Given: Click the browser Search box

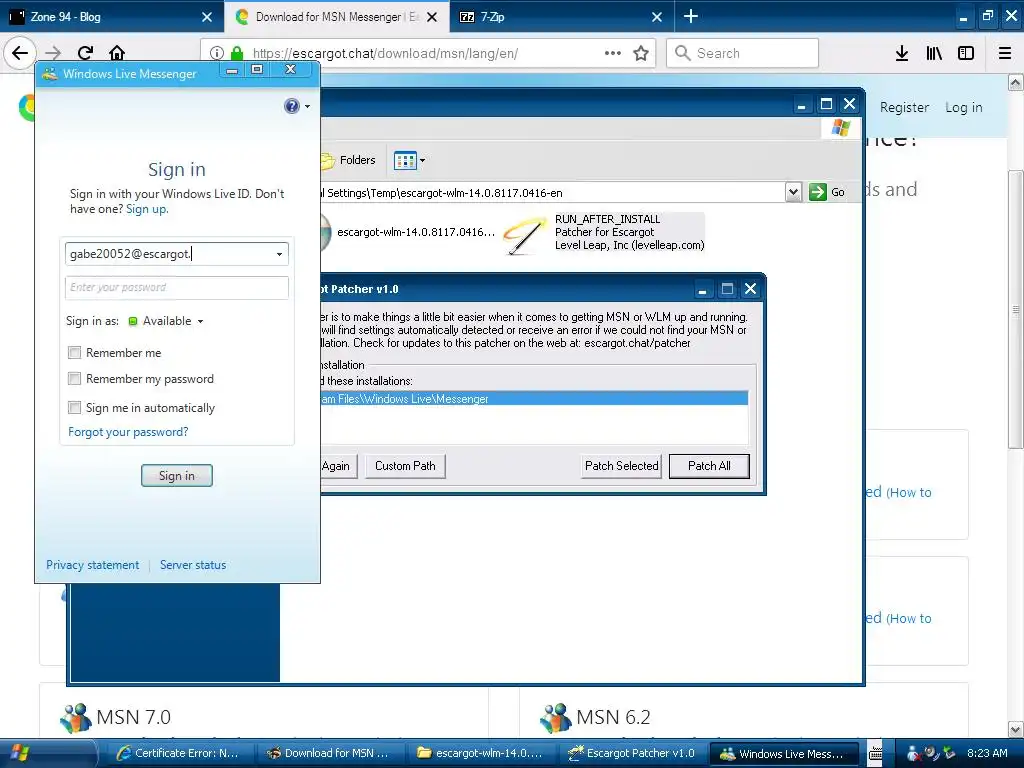Looking at the screenshot, I should pyautogui.click(x=743, y=53).
